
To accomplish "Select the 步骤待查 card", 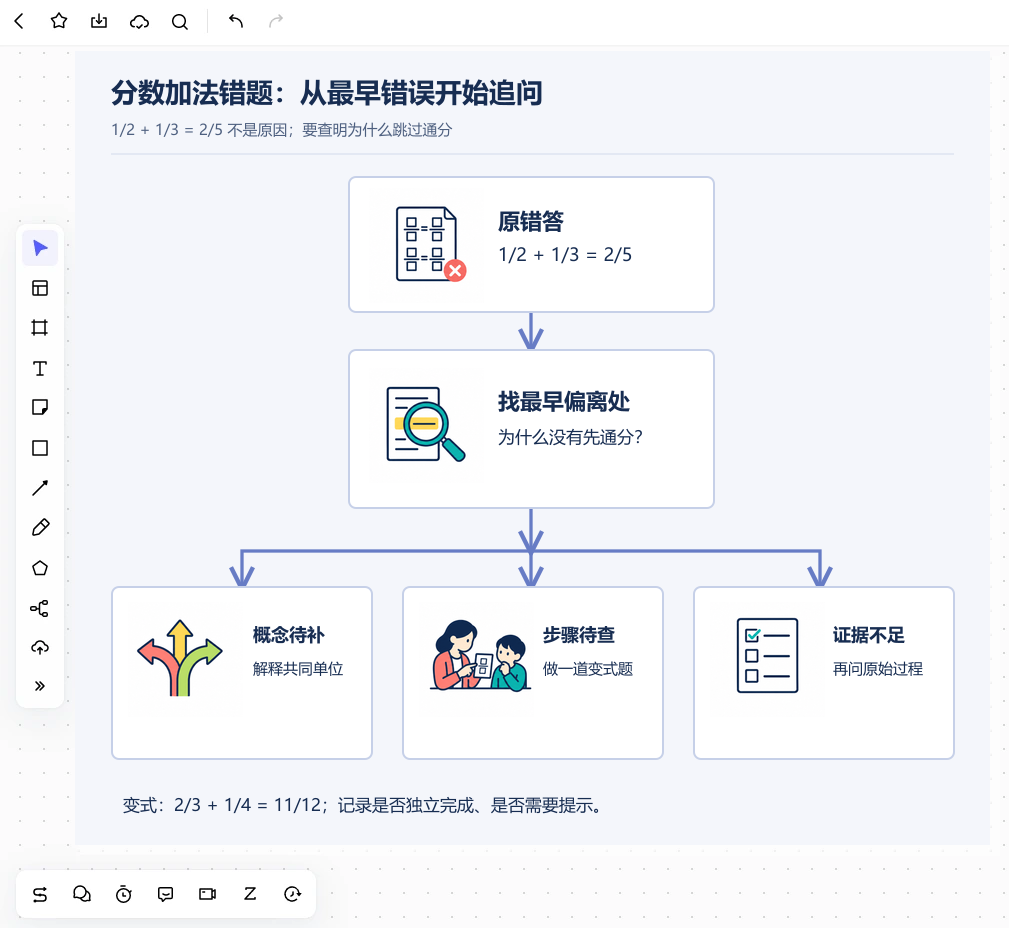I will tap(533, 673).
